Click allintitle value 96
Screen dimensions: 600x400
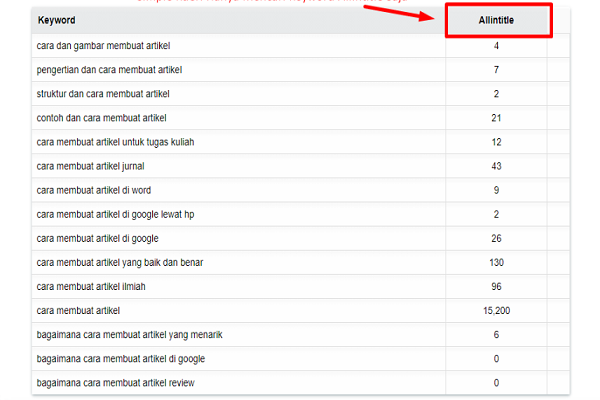[496, 287]
